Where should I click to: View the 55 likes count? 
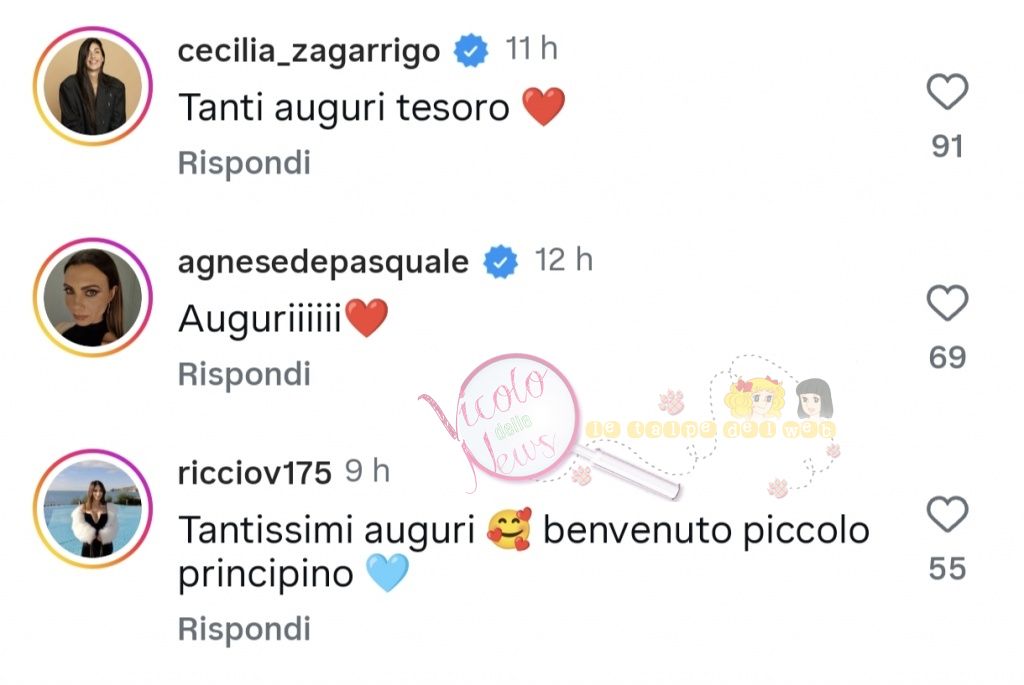947,569
